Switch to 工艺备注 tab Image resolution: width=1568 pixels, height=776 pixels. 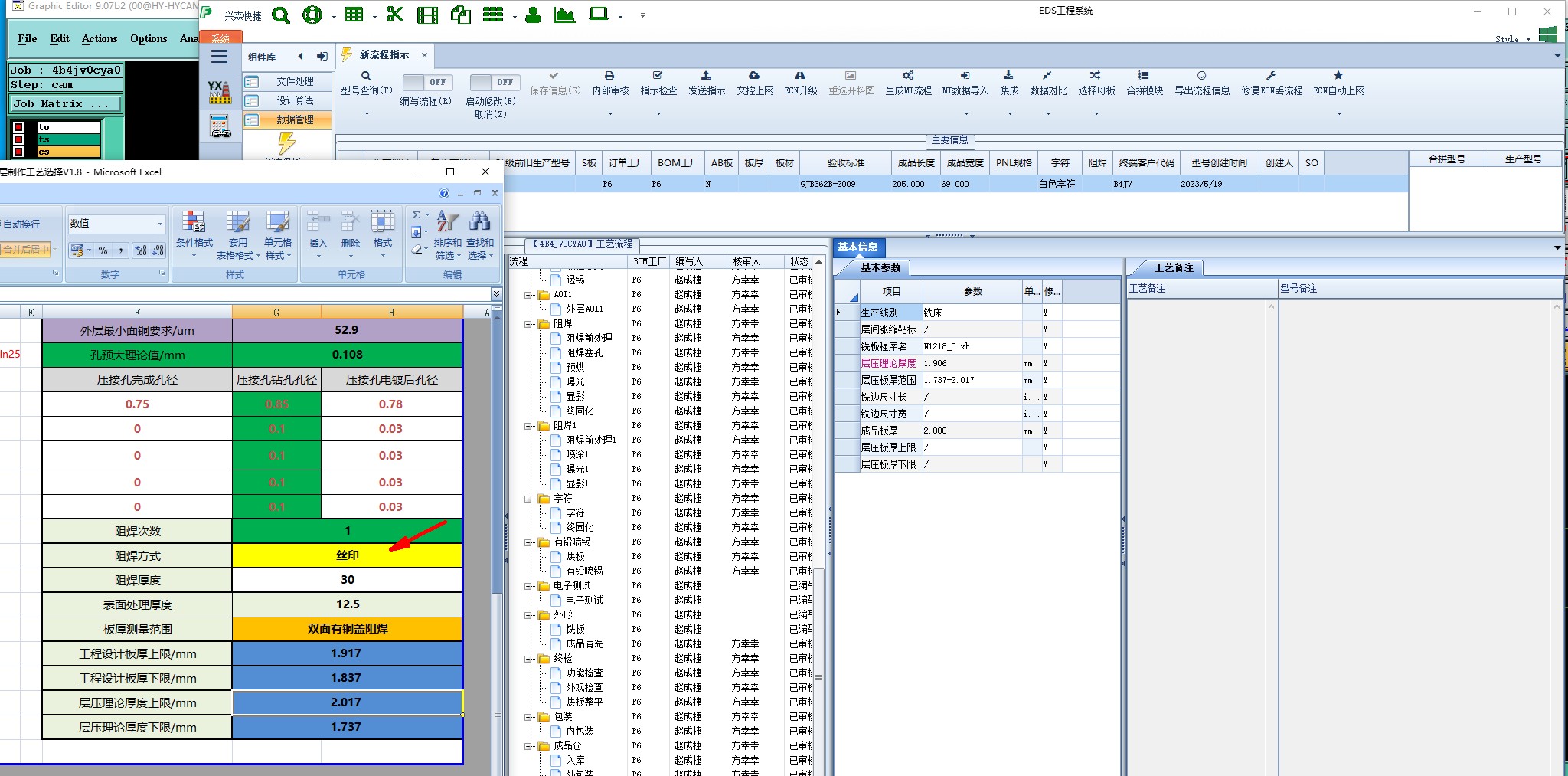coord(1174,267)
